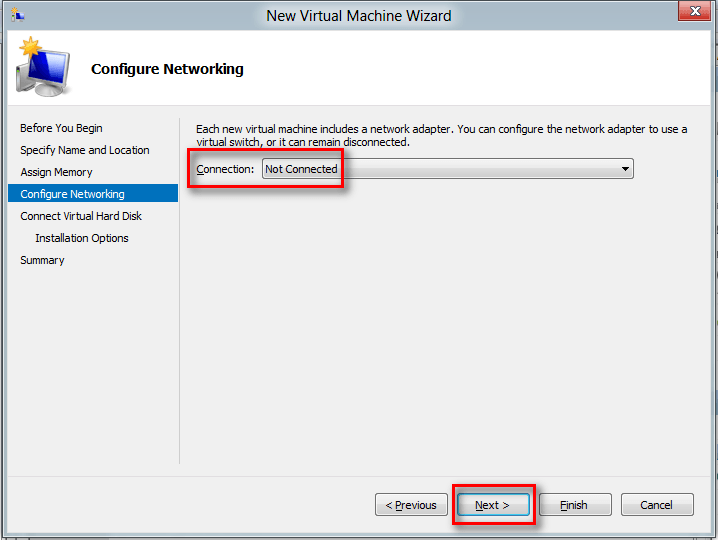Click the network adapter description text
718x540 pixels.
(441, 135)
